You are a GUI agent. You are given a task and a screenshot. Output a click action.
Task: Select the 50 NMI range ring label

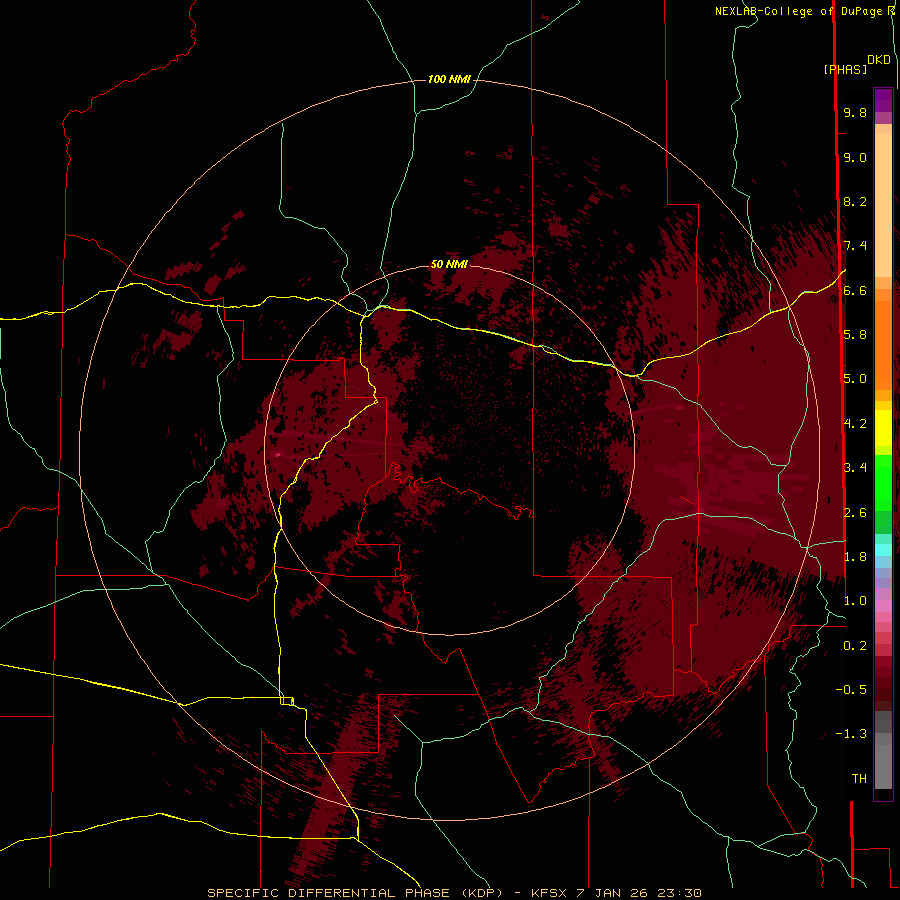click(x=449, y=264)
